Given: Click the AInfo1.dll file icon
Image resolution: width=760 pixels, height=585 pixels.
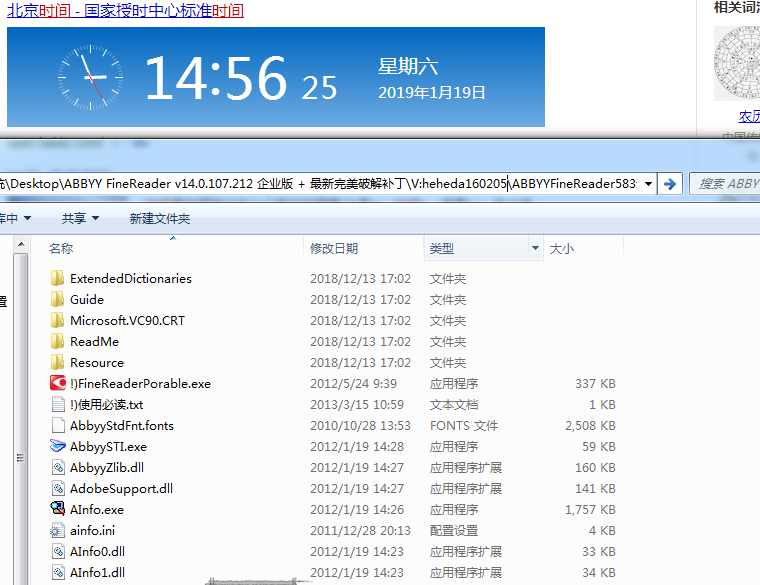Looking at the screenshot, I should click(58, 572).
